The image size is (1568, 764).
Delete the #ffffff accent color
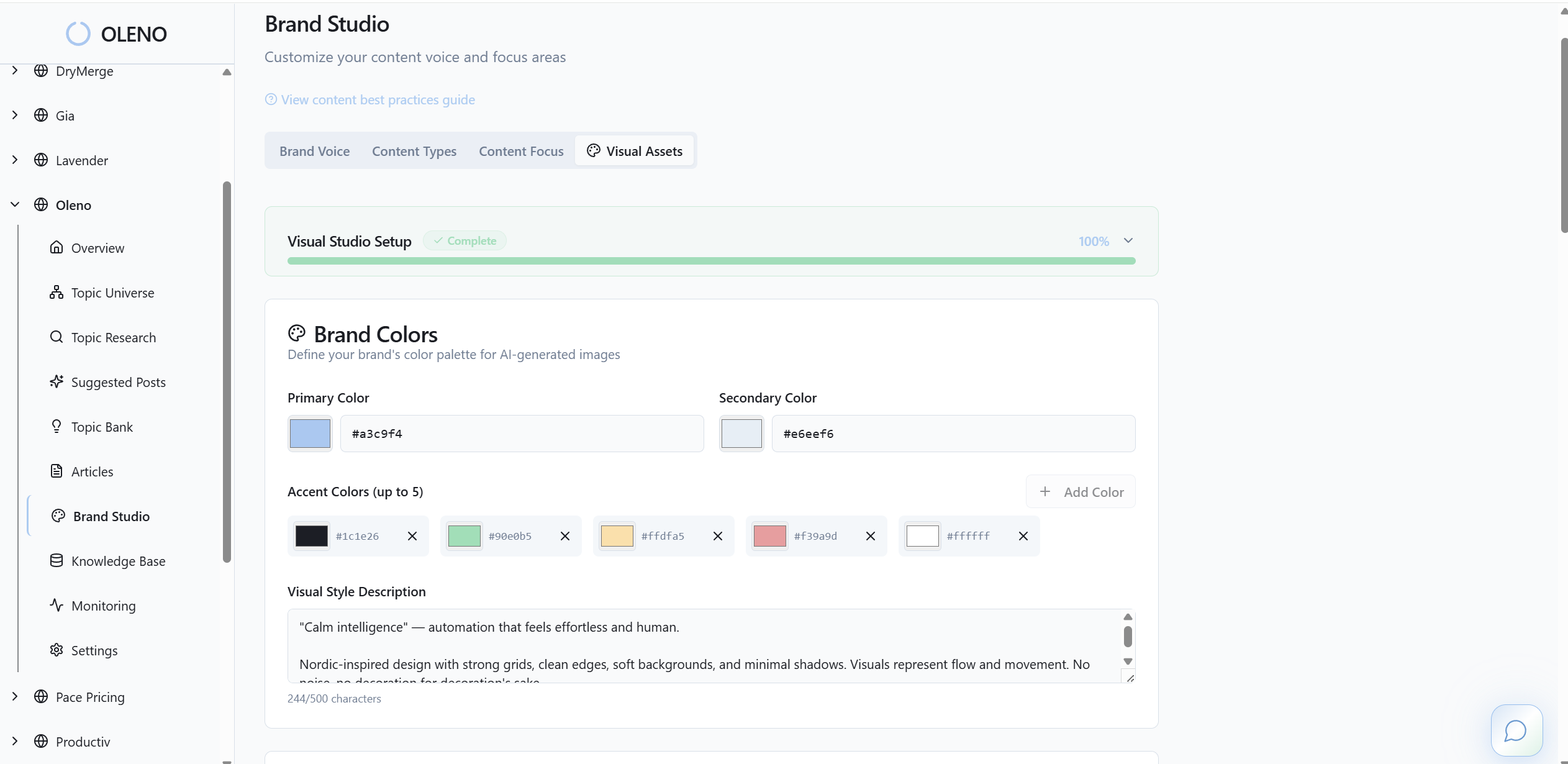[x=1023, y=536]
